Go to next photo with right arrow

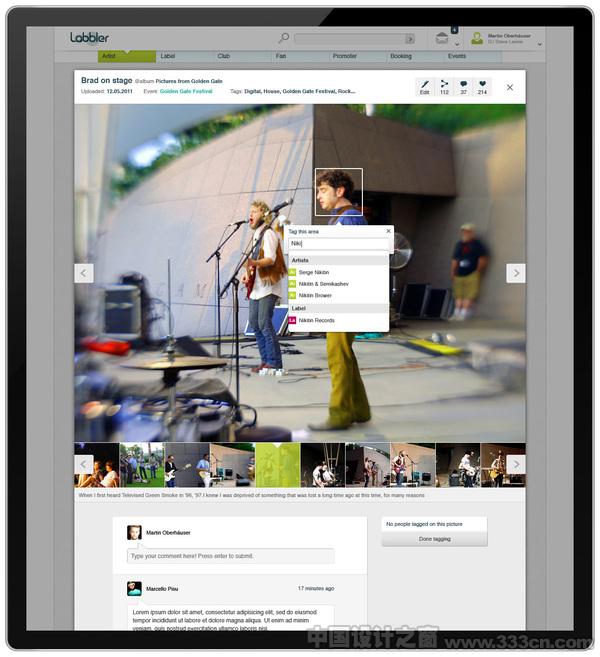[x=516, y=273]
